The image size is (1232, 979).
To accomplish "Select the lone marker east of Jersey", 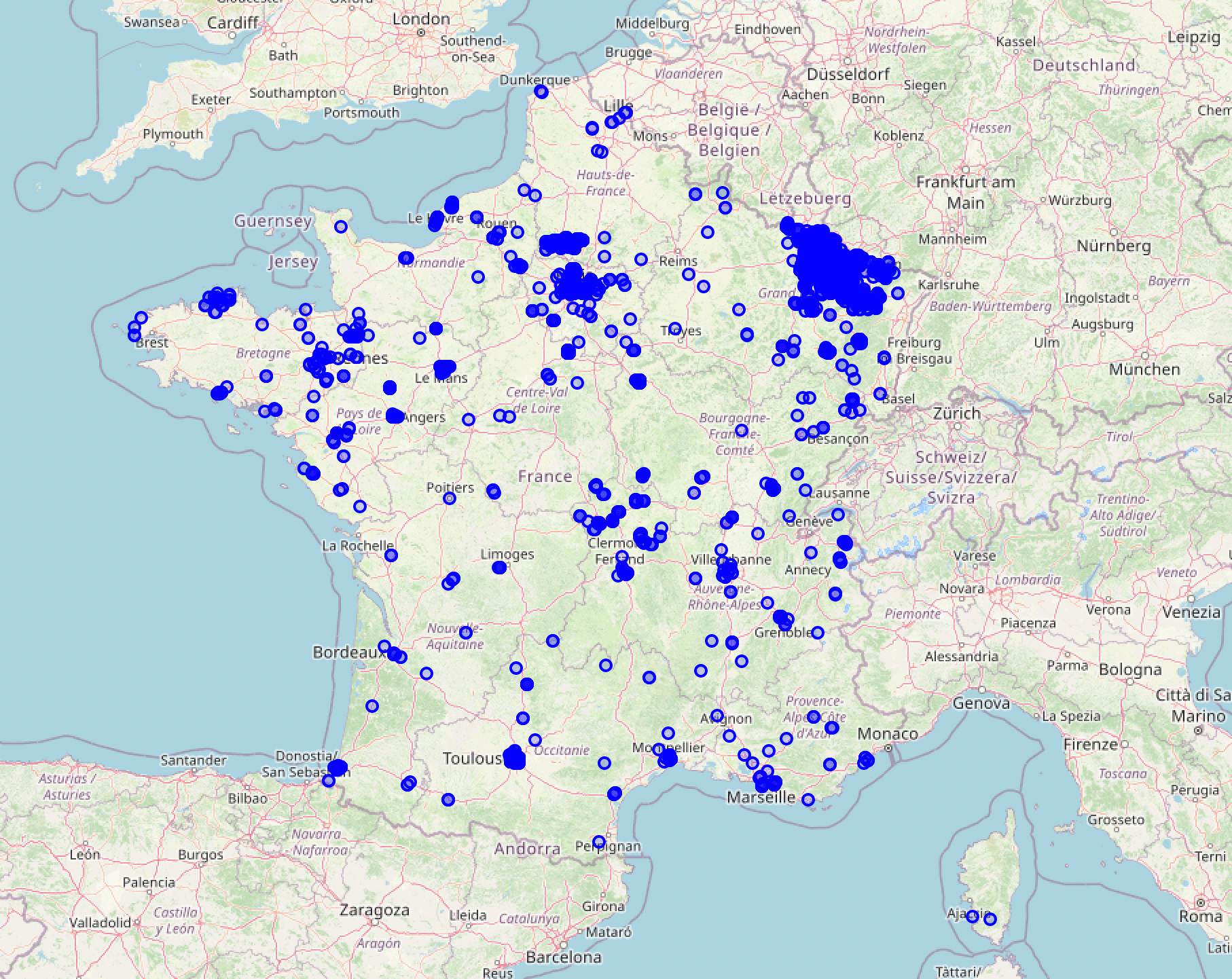I will pos(341,227).
